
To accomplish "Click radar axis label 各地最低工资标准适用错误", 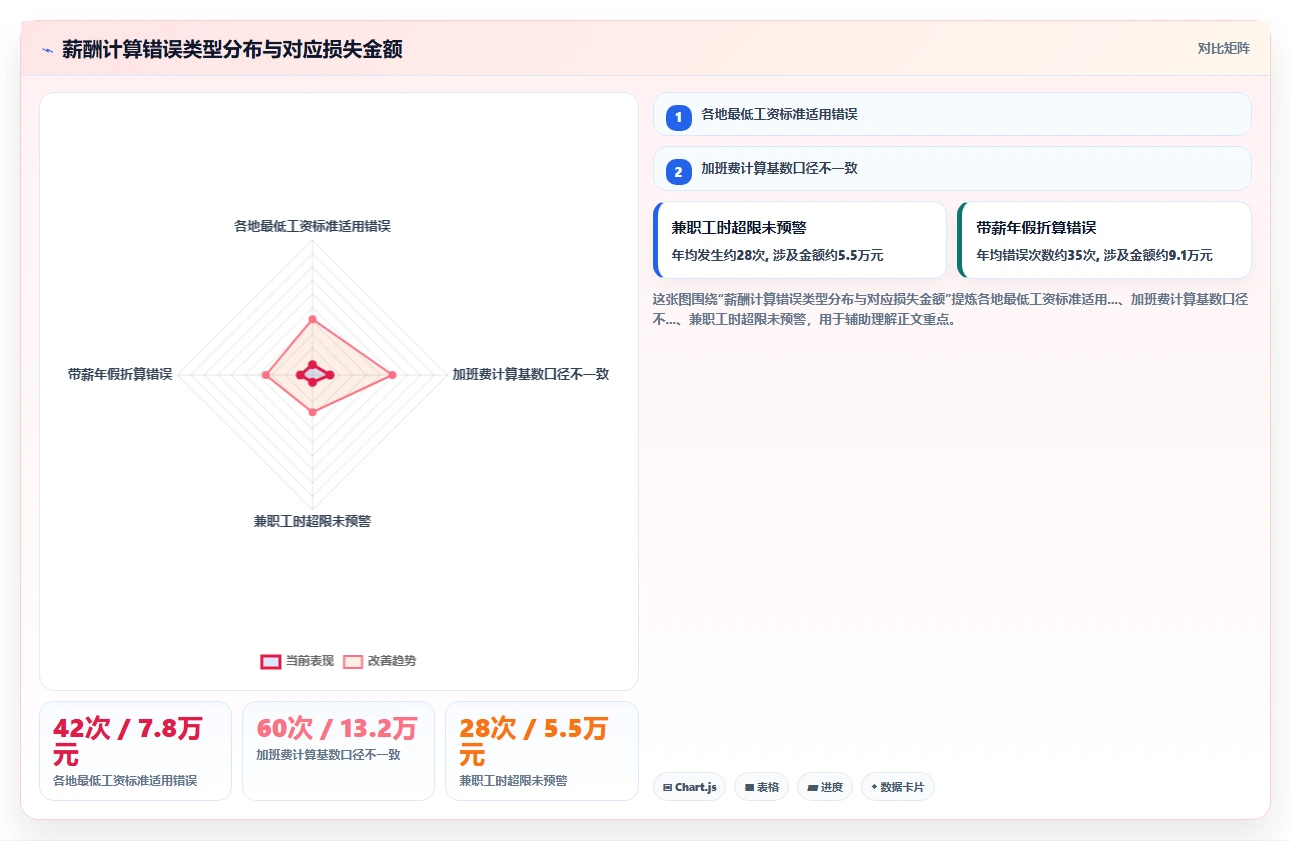I will pos(312,227).
